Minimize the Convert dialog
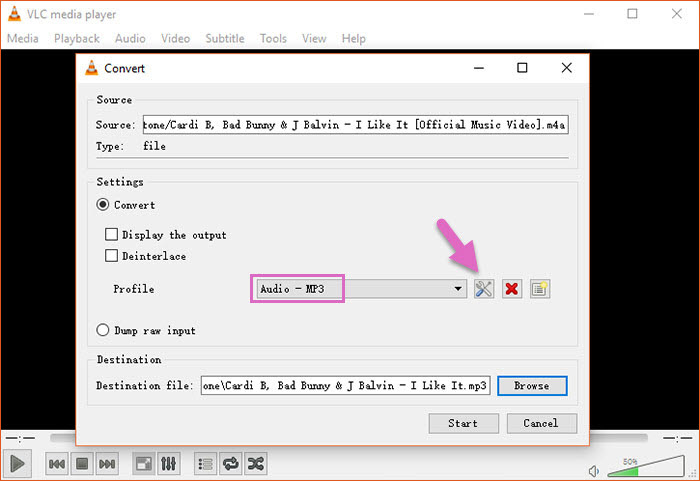 point(479,68)
